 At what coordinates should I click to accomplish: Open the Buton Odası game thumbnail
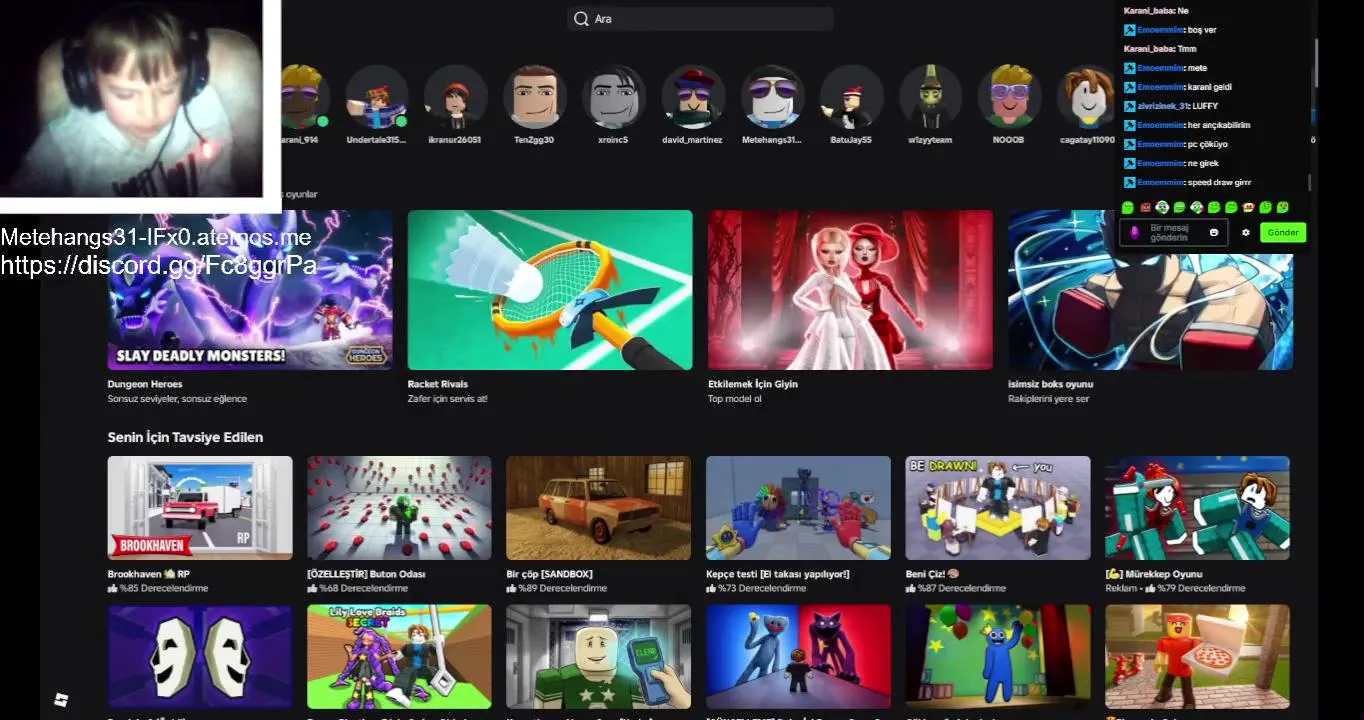point(399,508)
